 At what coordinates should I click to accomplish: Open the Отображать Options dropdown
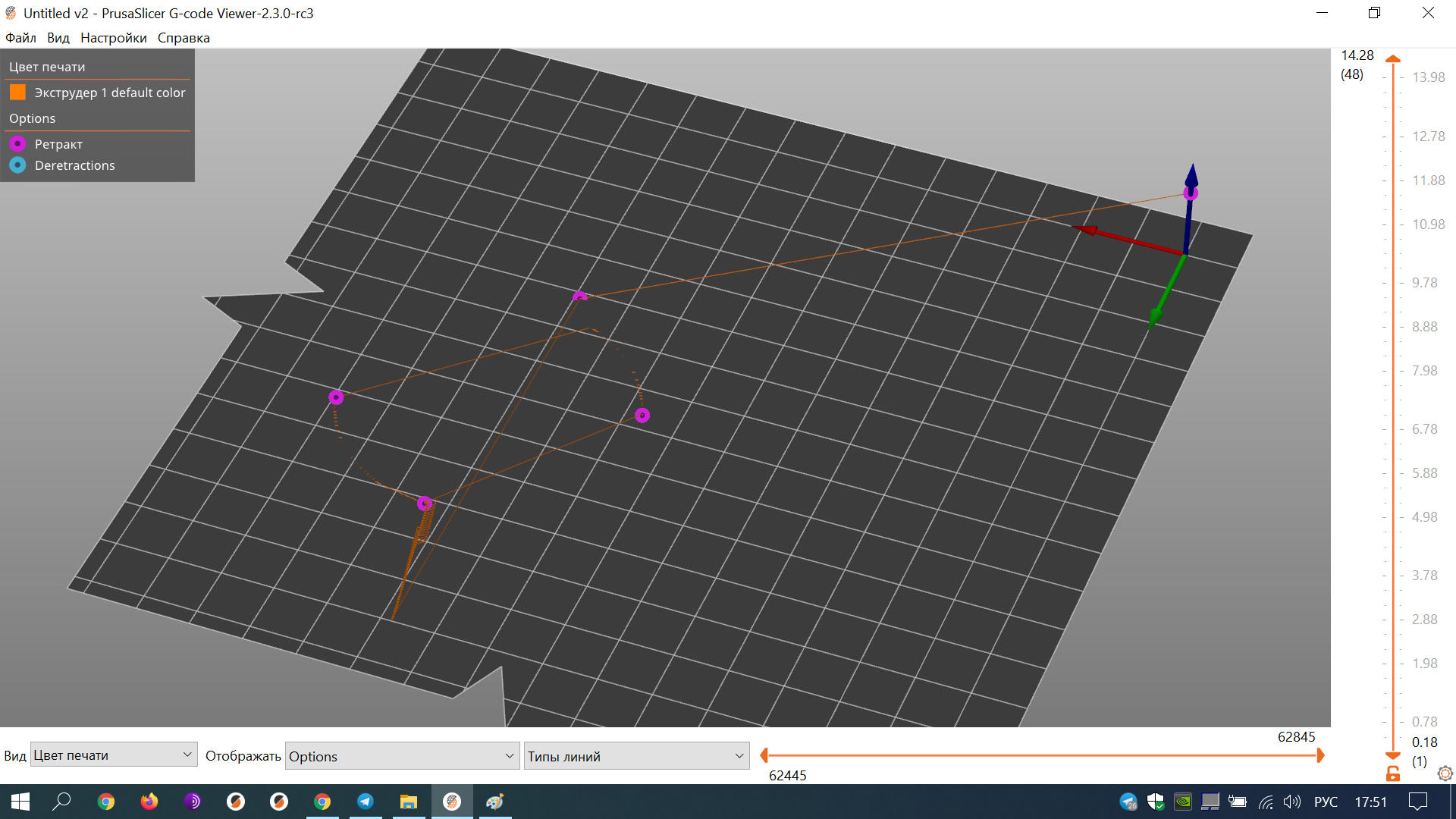point(402,756)
